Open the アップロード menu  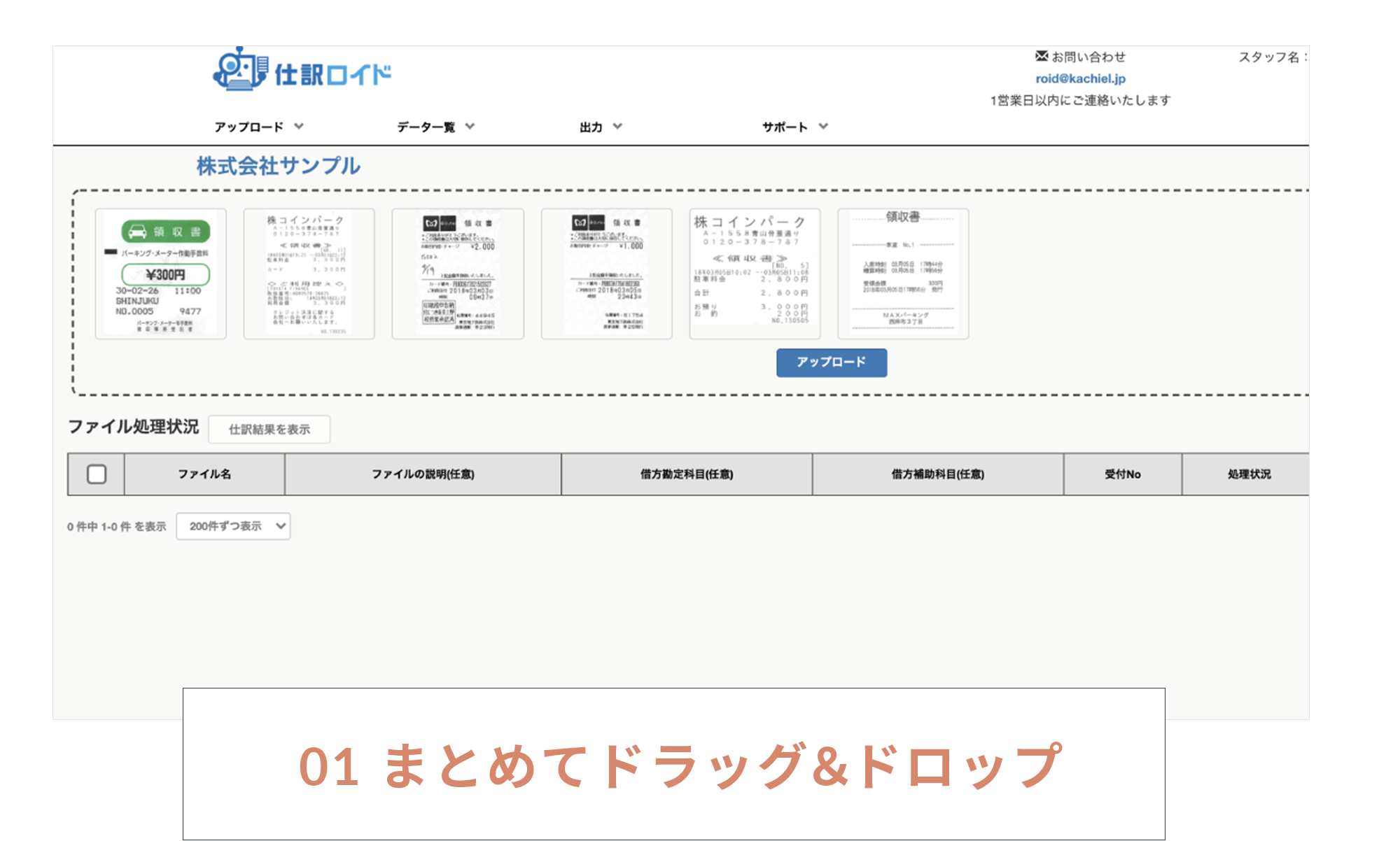pos(248,127)
